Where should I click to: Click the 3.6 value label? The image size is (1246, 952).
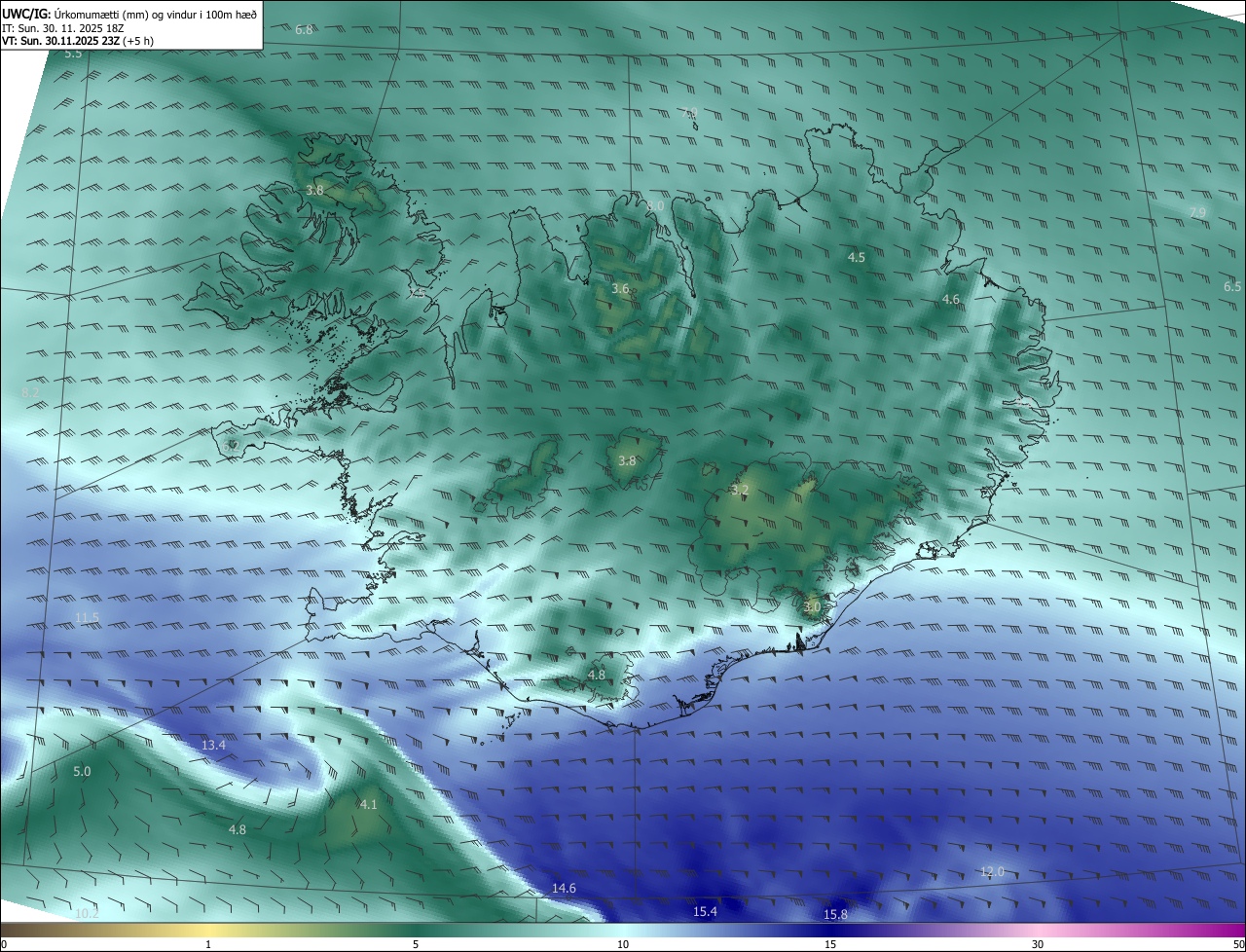coord(620,289)
